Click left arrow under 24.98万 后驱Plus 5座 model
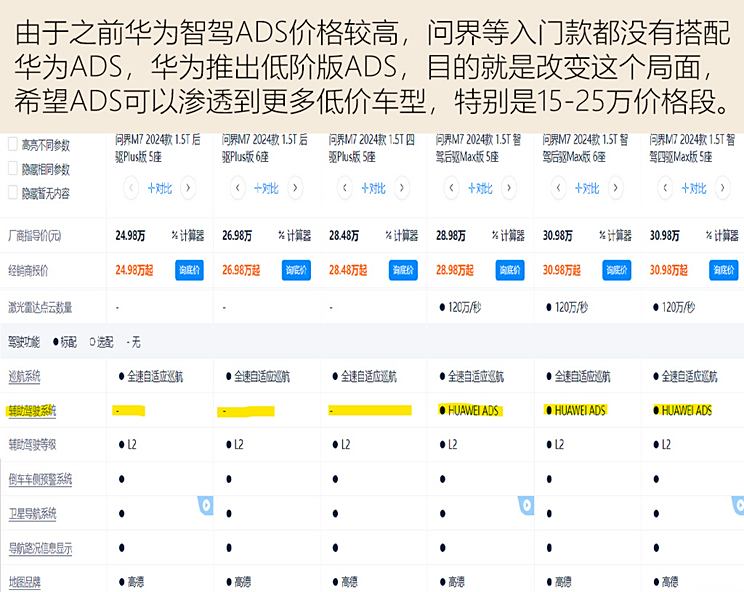744x592 pixels. coord(130,188)
